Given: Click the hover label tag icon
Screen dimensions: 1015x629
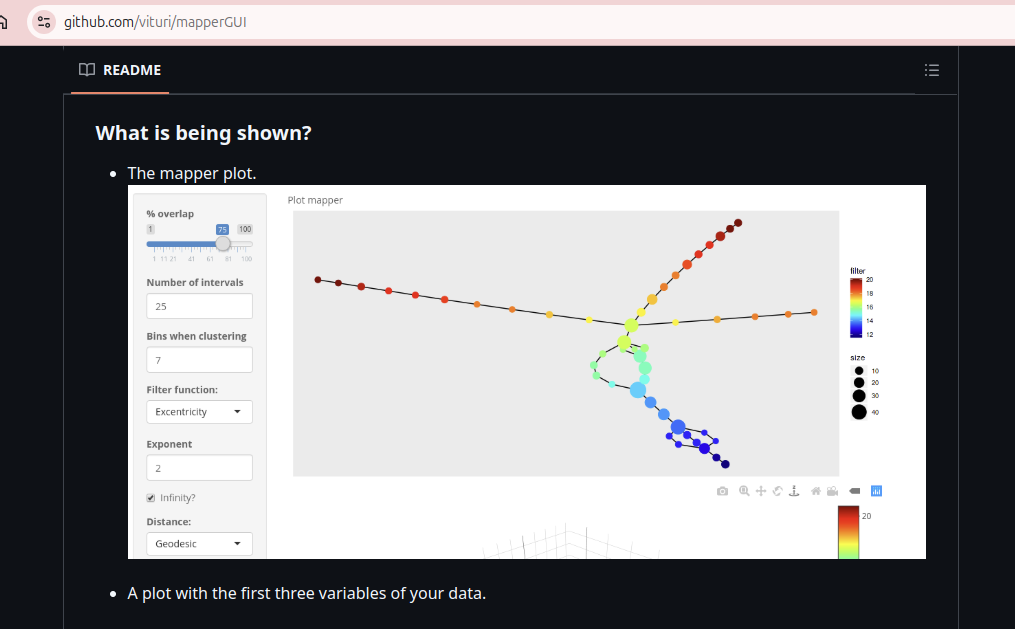Looking at the screenshot, I should 855,491.
